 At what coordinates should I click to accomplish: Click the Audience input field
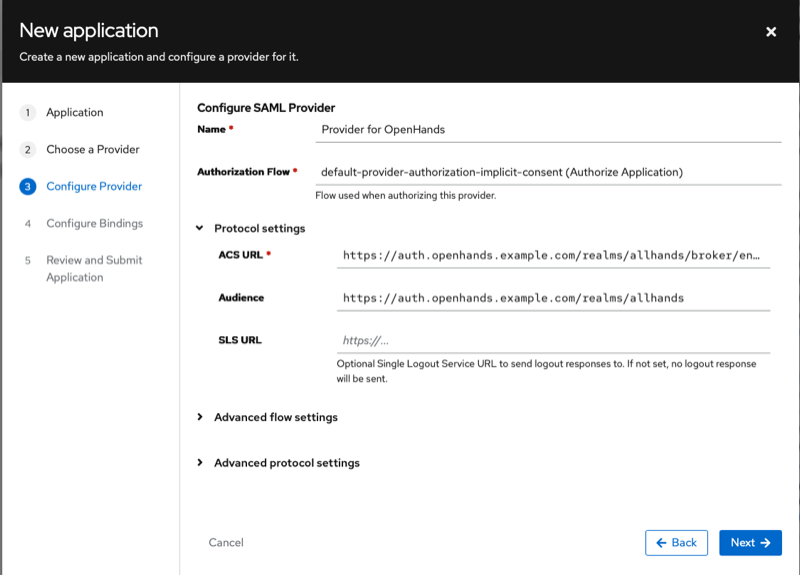tap(553, 298)
